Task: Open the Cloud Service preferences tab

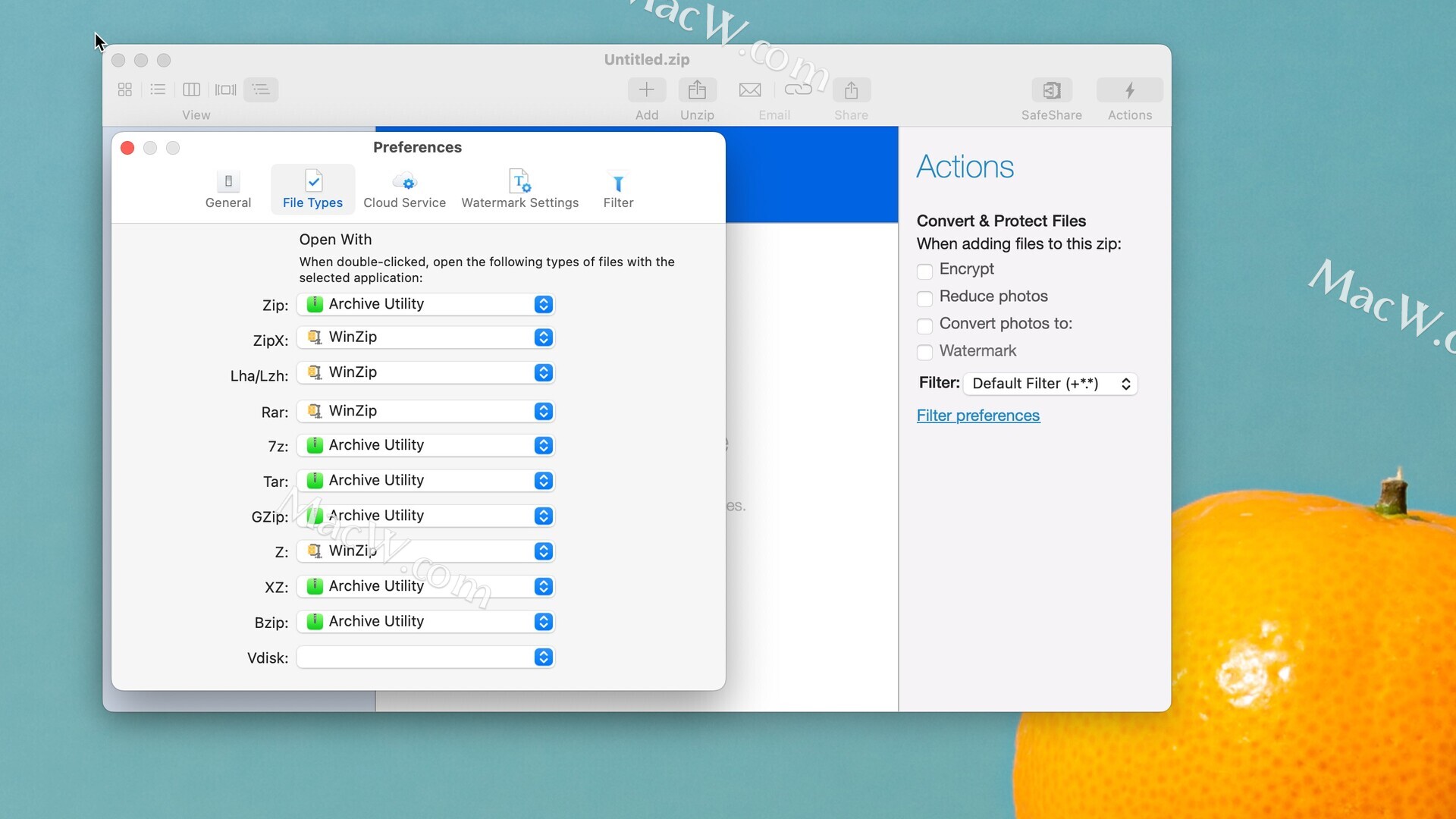Action: pyautogui.click(x=404, y=190)
